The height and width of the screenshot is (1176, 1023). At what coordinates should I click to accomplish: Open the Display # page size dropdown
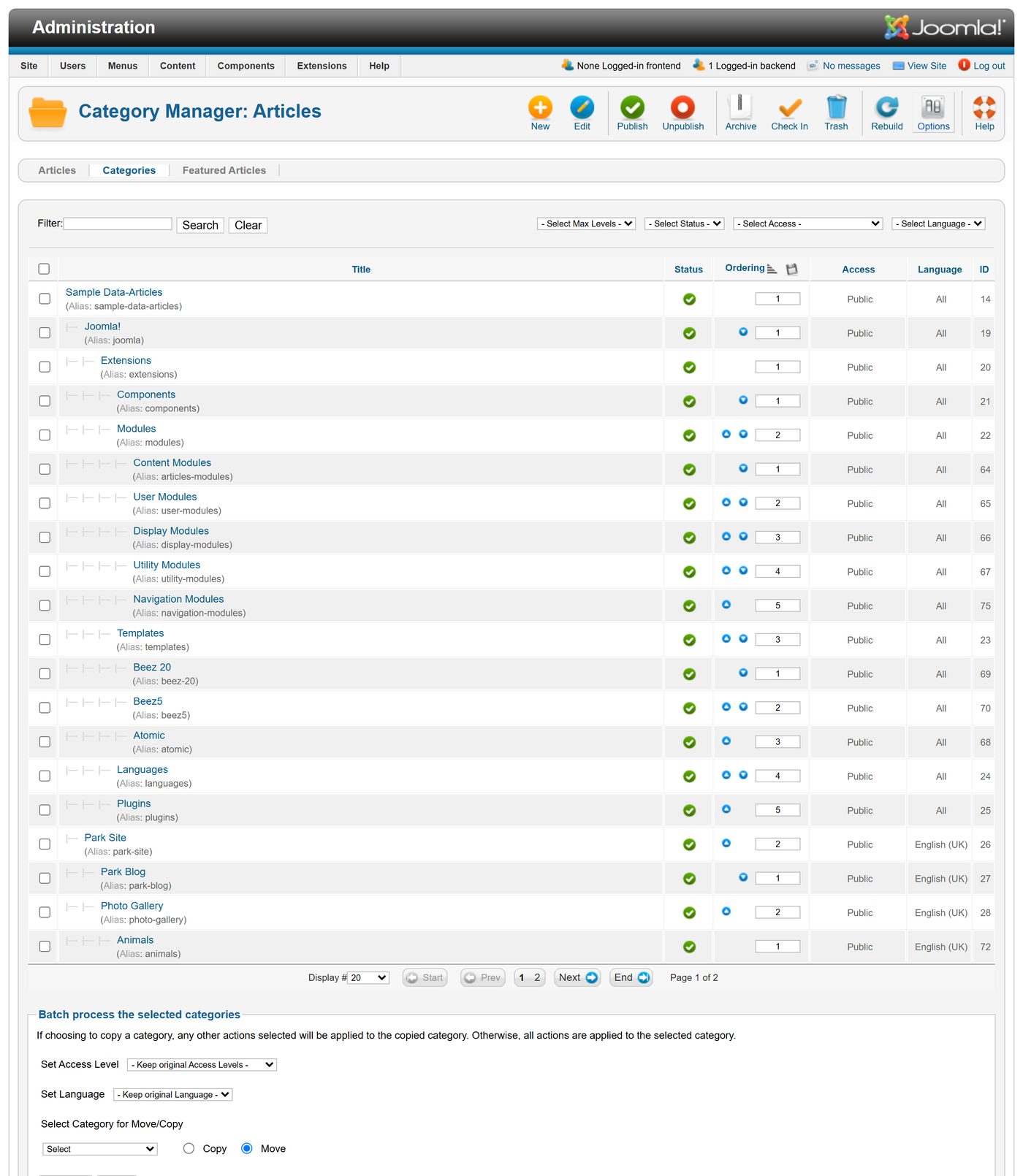tap(368, 977)
